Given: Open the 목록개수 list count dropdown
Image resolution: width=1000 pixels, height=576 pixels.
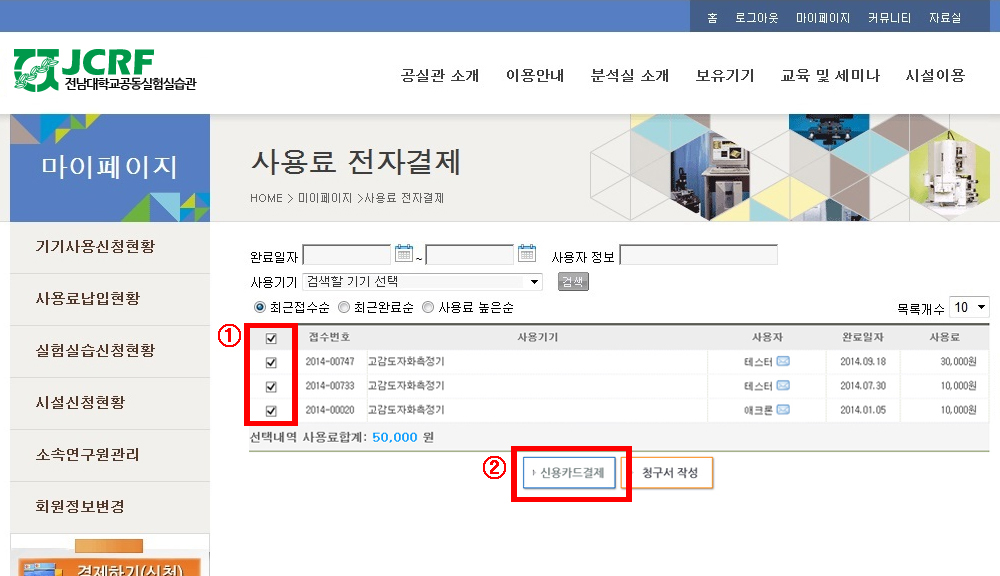Looking at the screenshot, I should tap(970, 307).
